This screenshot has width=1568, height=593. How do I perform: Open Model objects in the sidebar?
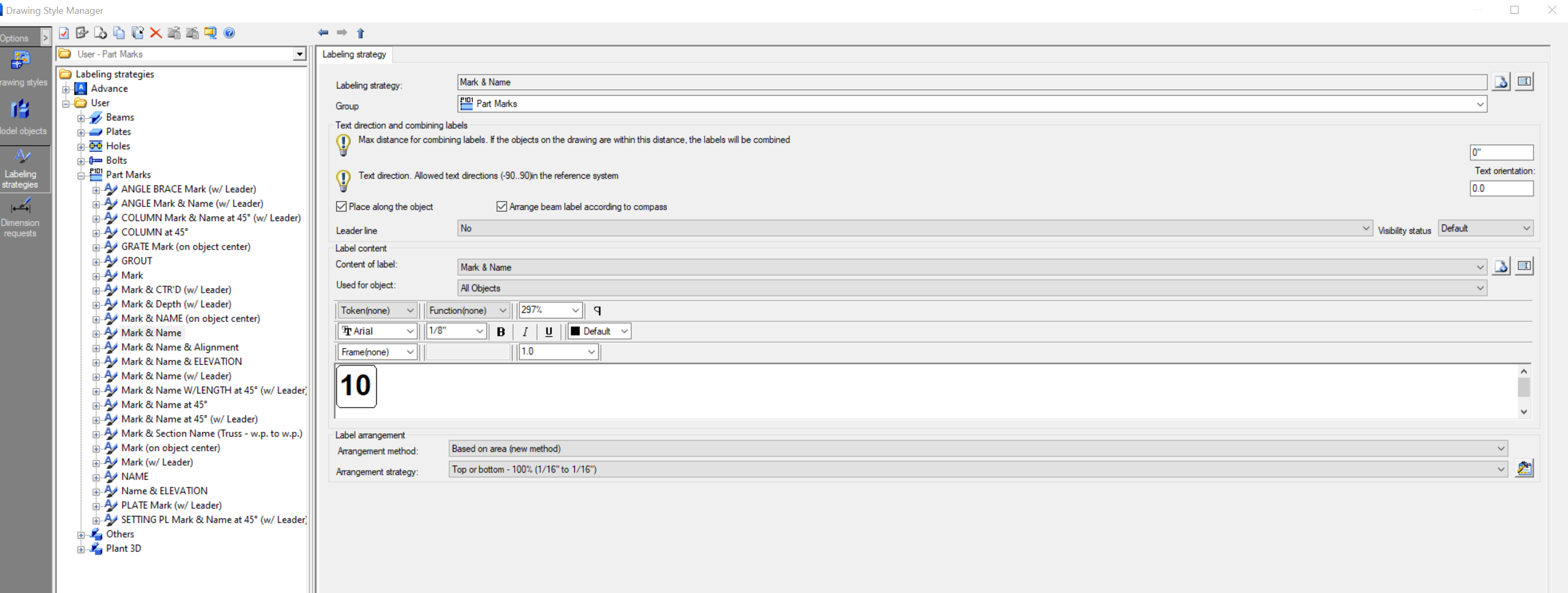tap(22, 118)
